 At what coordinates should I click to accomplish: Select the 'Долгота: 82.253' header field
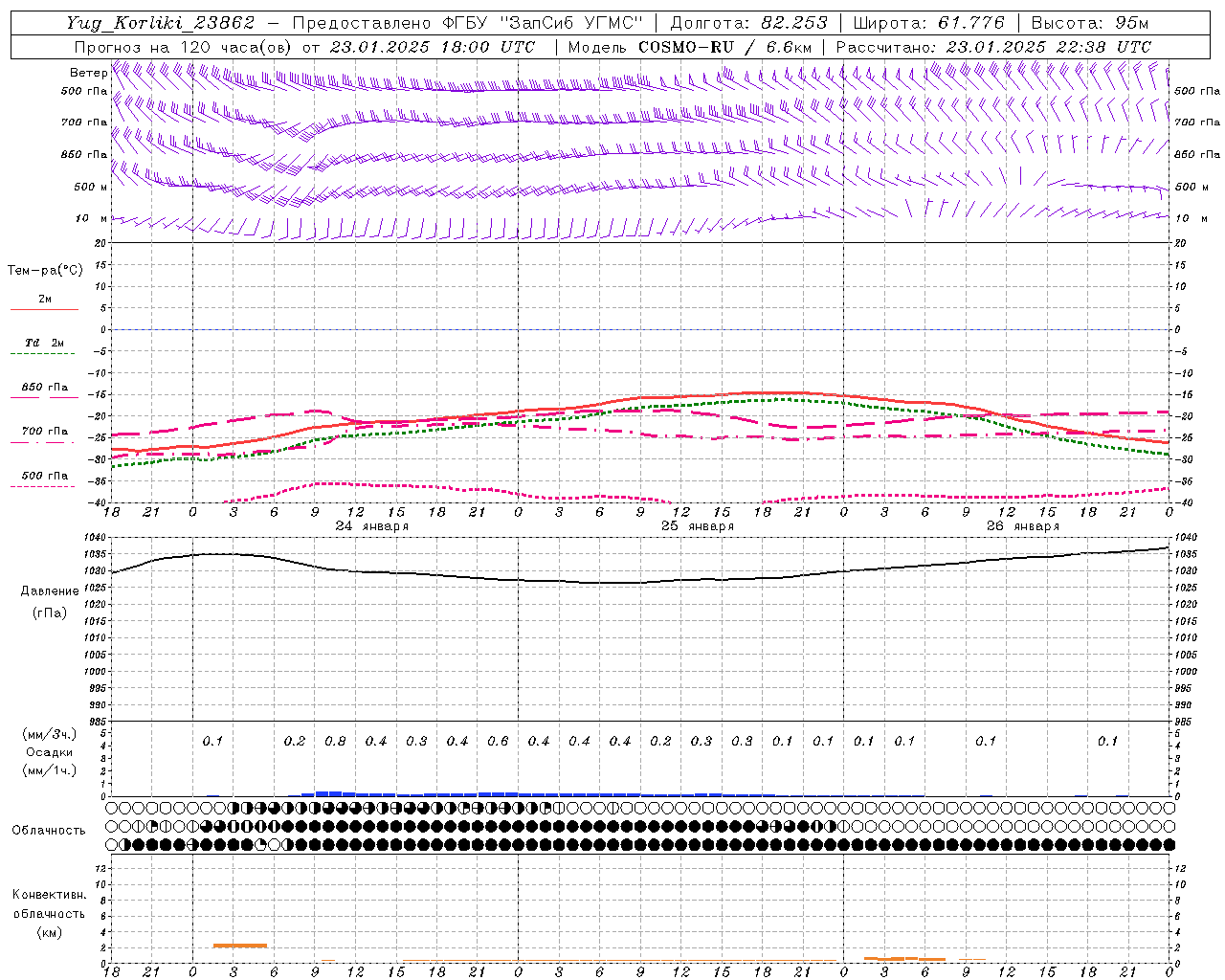(749, 23)
